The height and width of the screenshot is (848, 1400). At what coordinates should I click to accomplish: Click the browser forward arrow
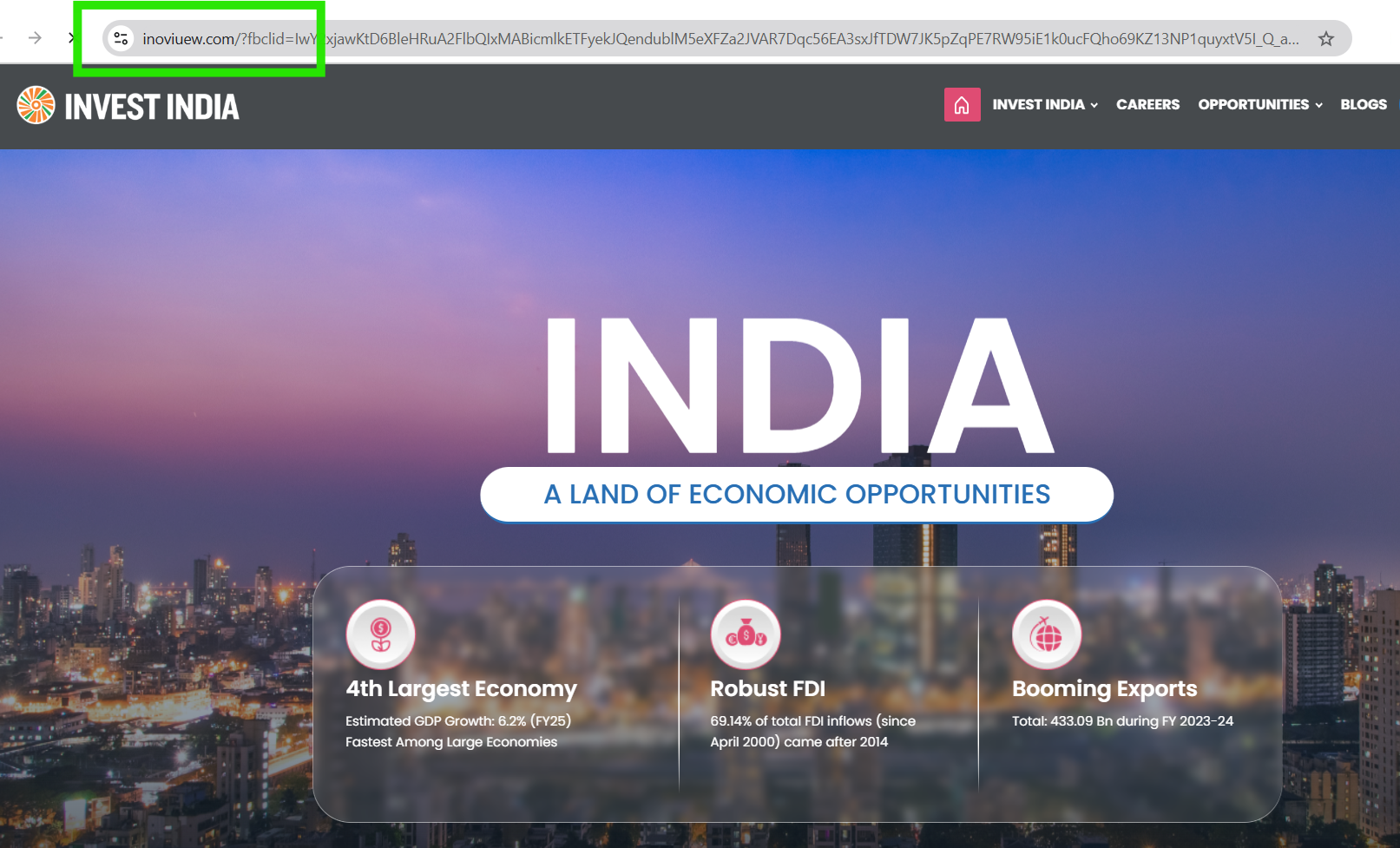click(35, 38)
